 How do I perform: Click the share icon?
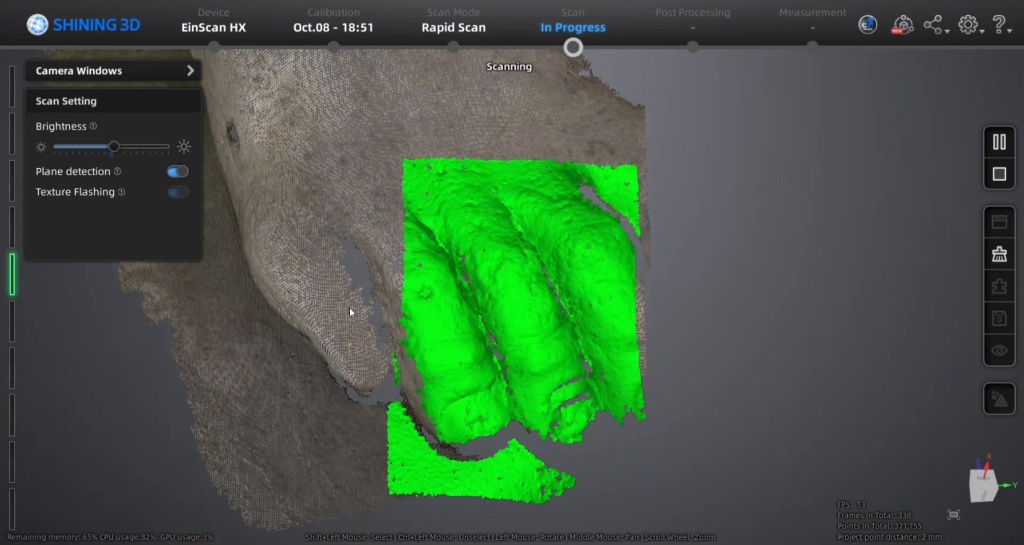(933, 25)
